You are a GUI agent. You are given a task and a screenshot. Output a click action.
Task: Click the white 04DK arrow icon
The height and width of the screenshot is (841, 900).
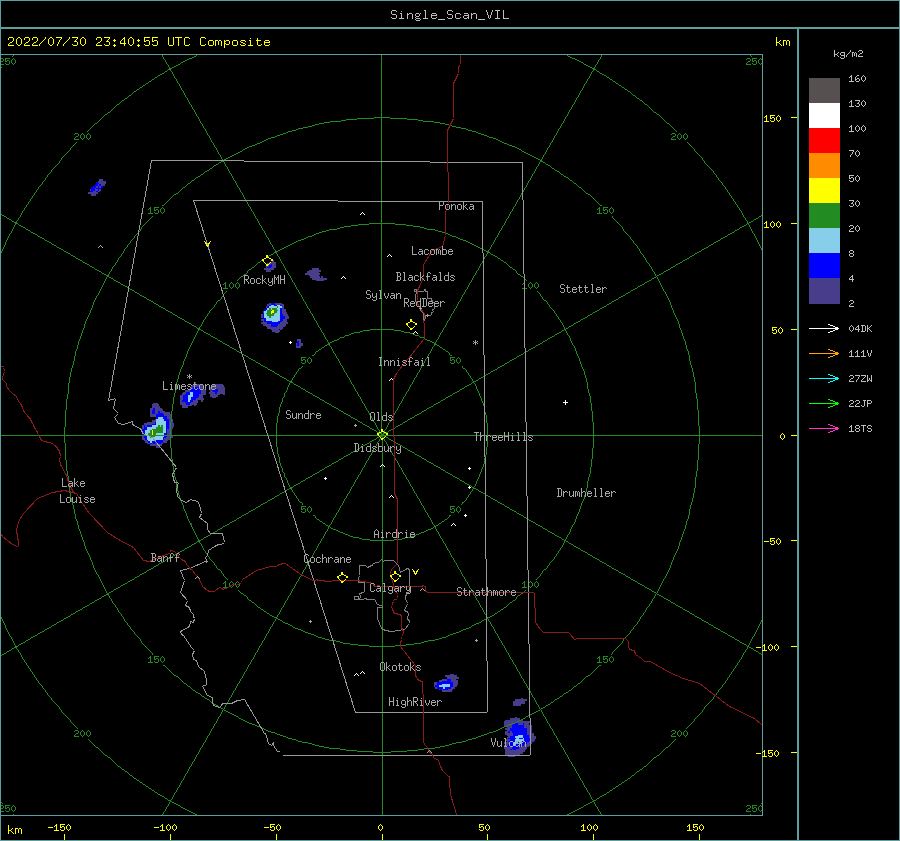(824, 328)
